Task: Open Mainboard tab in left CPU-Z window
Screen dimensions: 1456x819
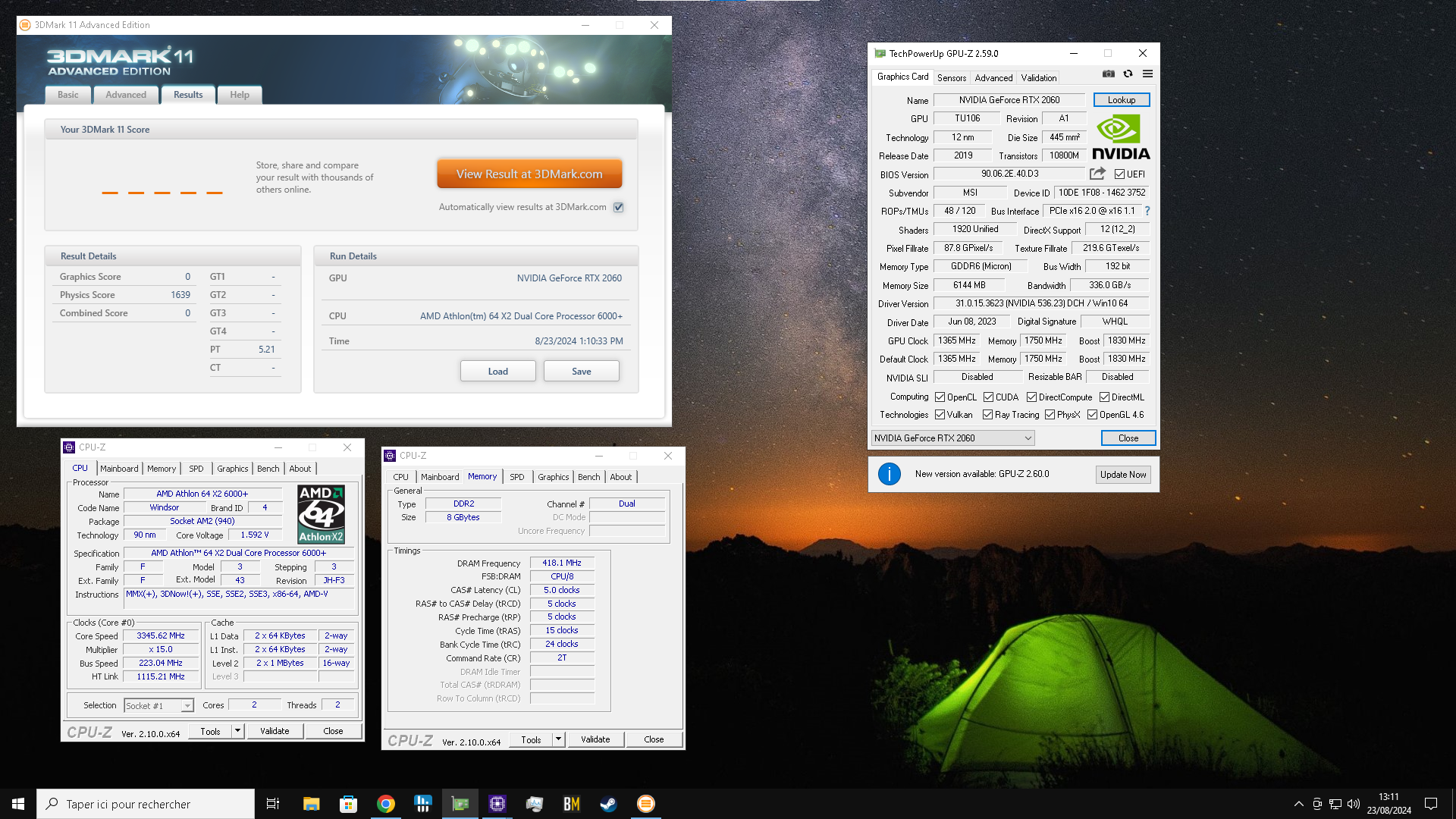Action: 119,469
